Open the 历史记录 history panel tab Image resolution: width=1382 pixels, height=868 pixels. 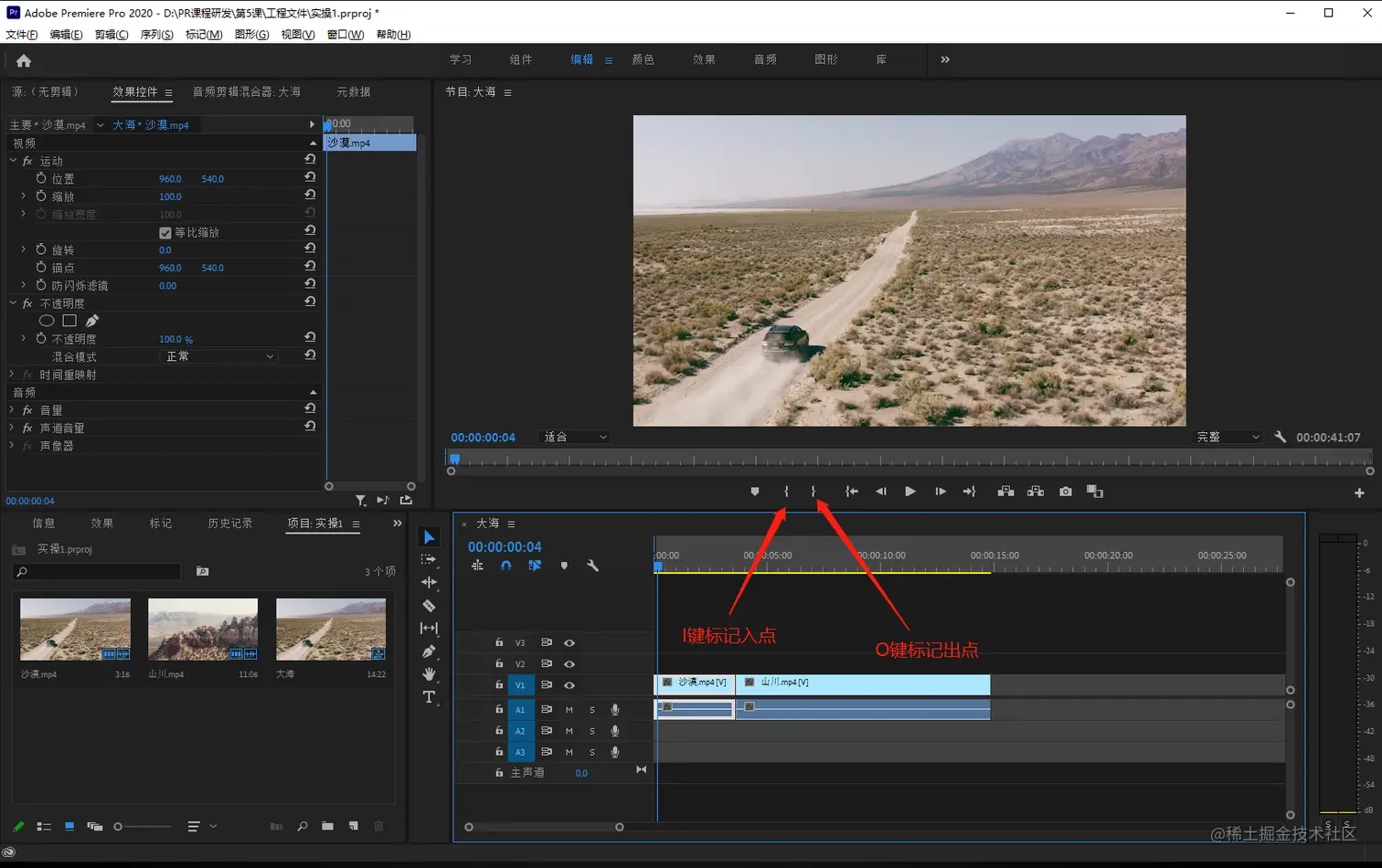click(x=229, y=524)
